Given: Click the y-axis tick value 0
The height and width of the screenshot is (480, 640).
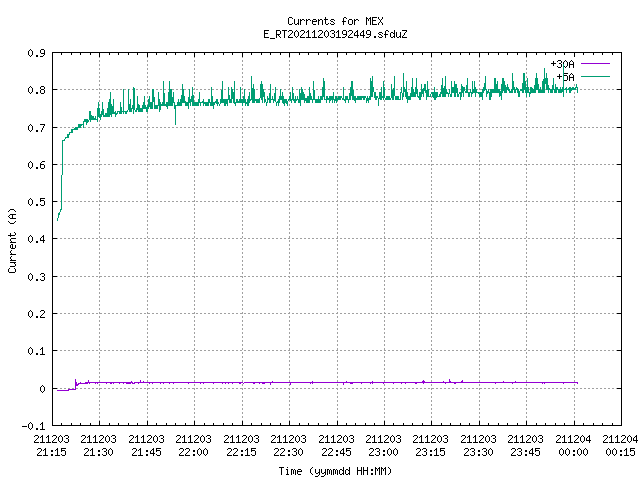Looking at the screenshot, I should click(42, 389).
